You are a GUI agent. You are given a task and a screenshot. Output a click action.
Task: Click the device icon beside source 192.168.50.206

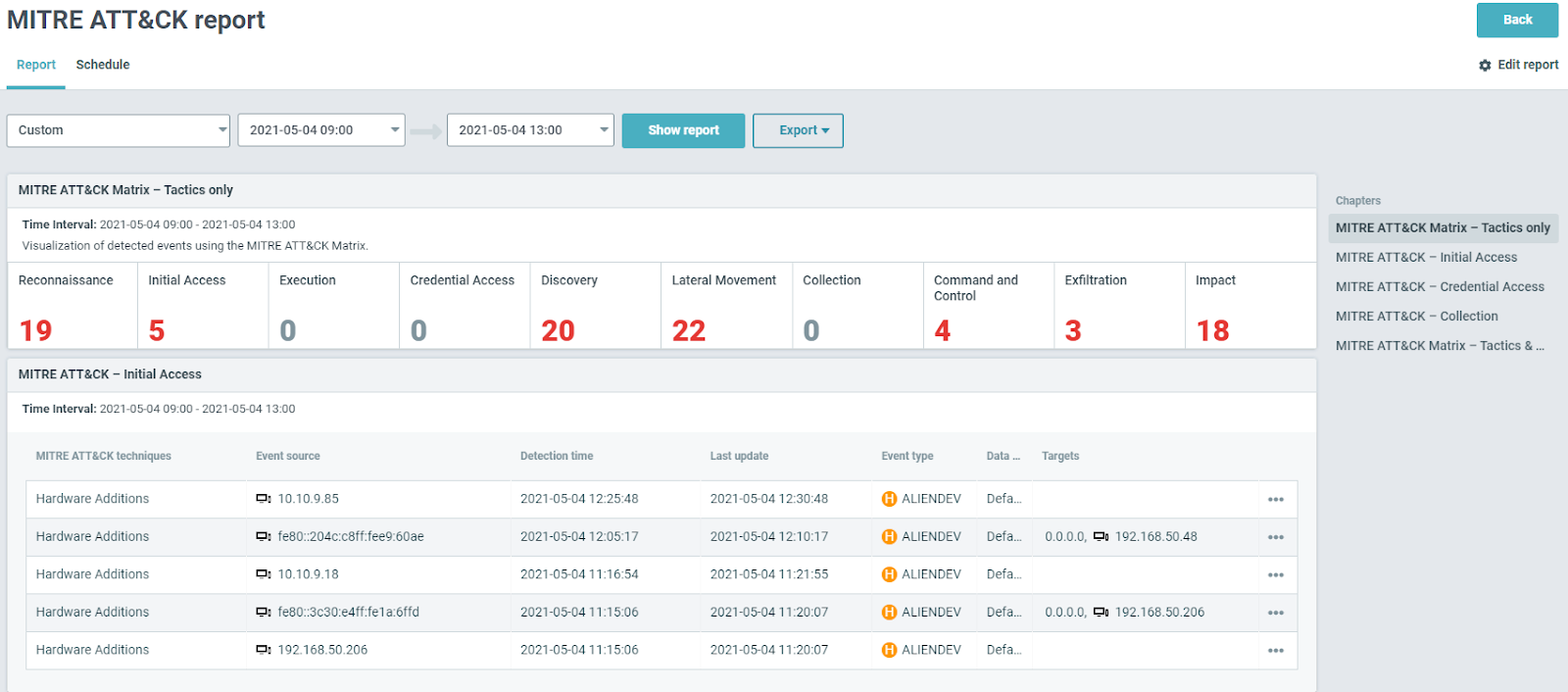coord(263,650)
